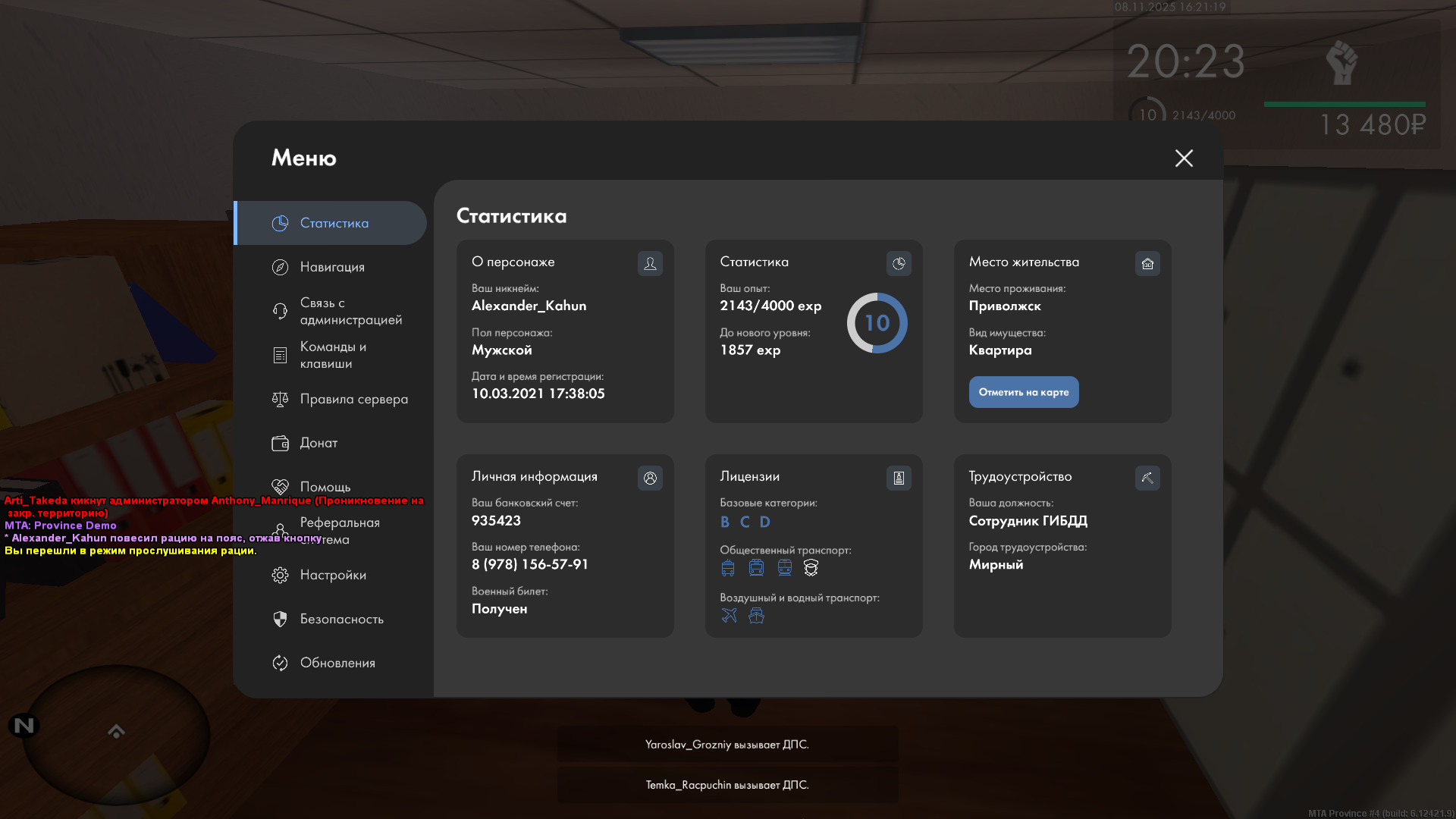Go to Правила сервера section
The image size is (1456, 819).
pos(353,399)
